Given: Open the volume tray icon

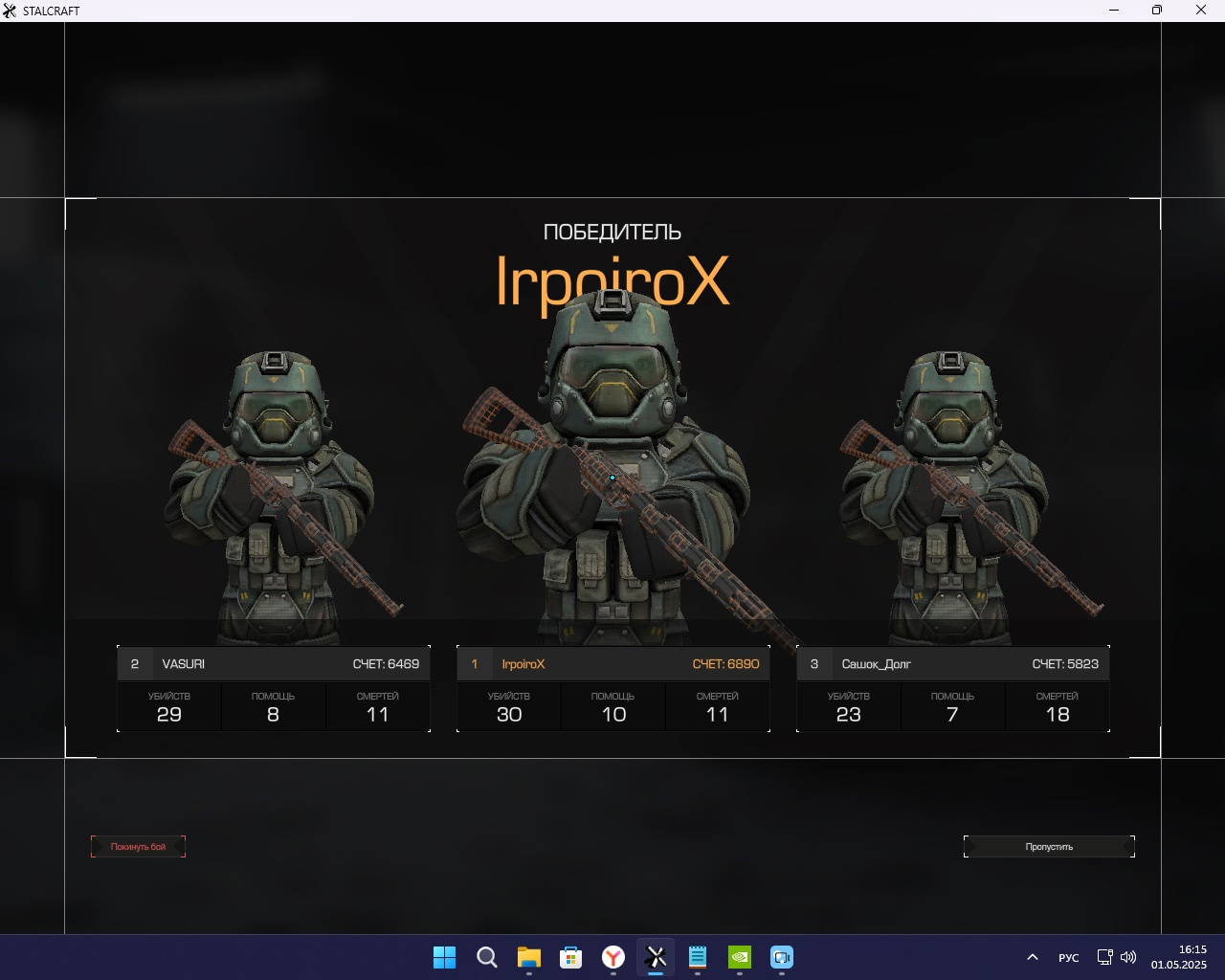Looking at the screenshot, I should pos(1128,957).
